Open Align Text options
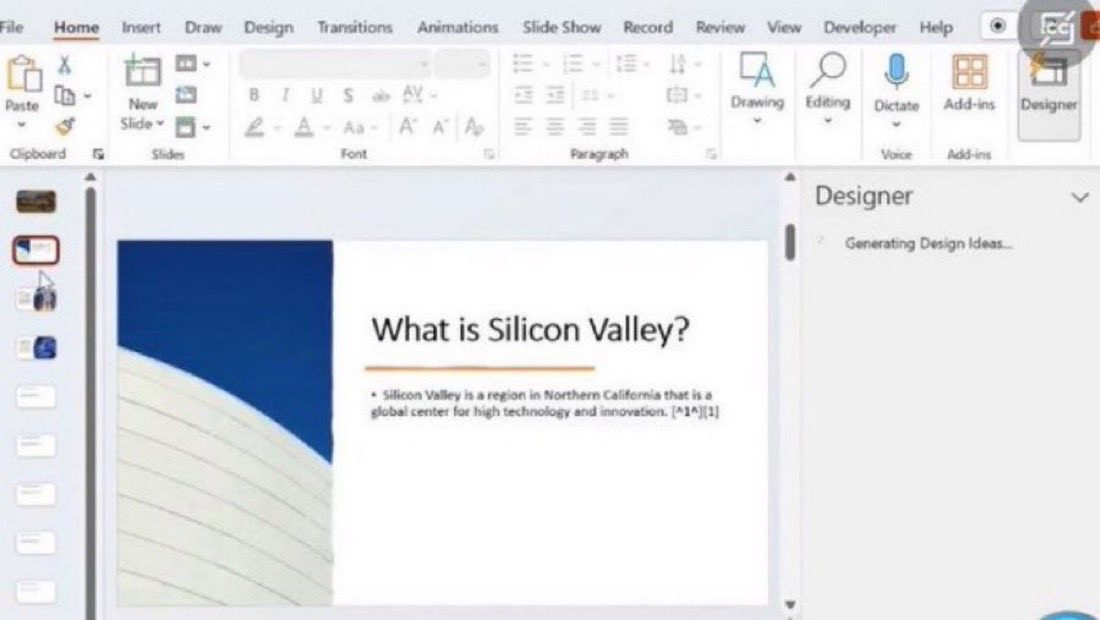Viewport: 1100px width, 620px height. coord(678,95)
